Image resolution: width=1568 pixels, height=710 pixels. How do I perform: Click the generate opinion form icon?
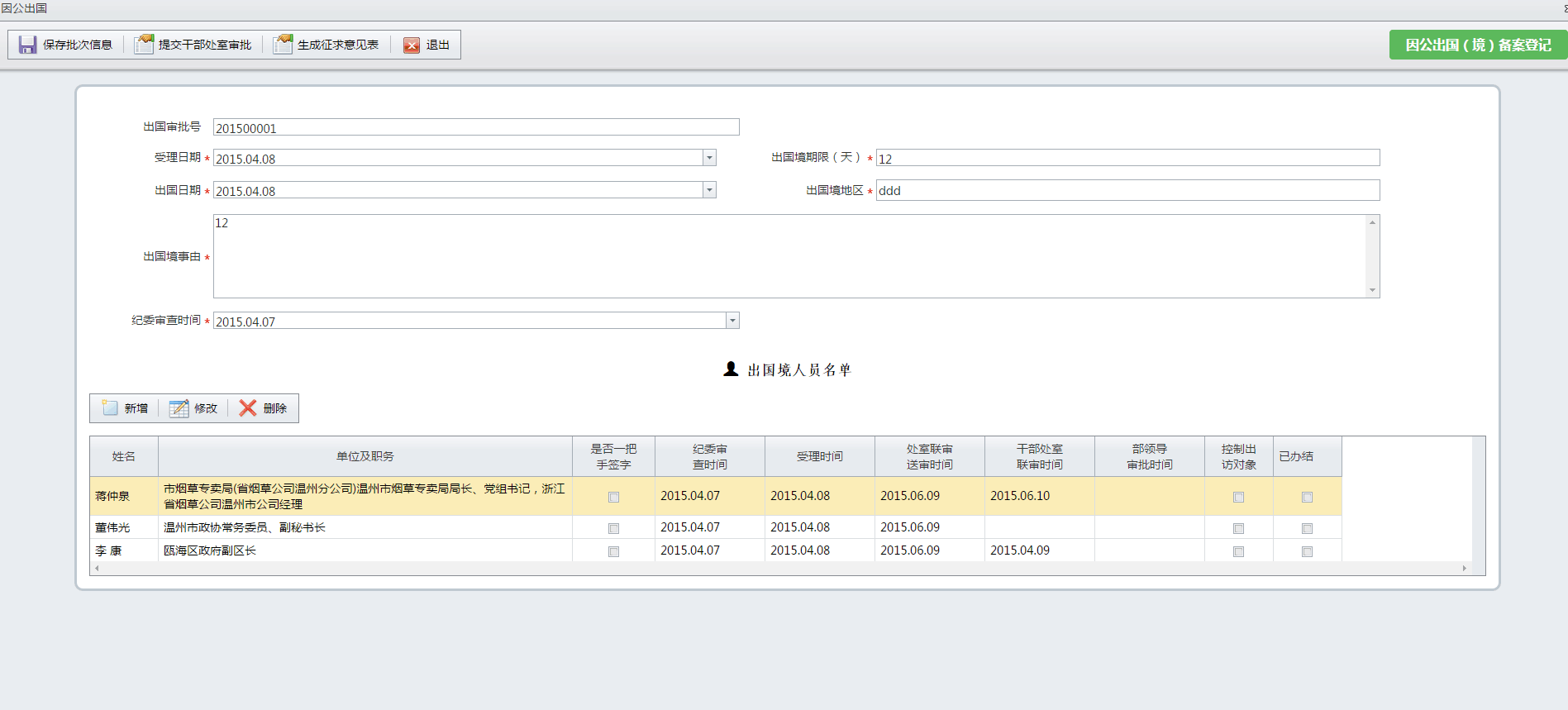283,45
